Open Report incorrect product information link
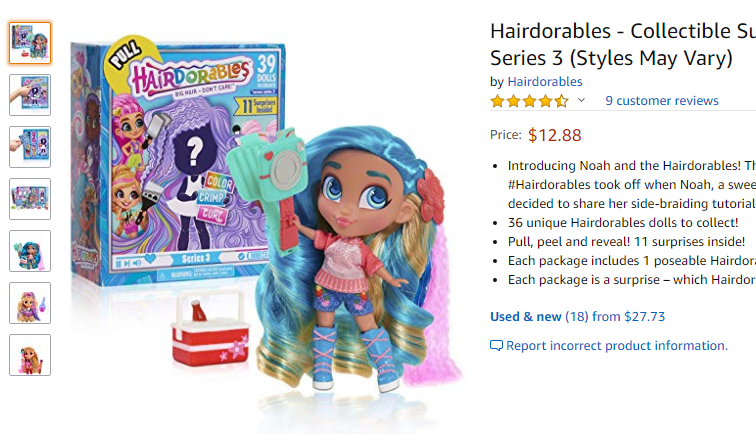 pos(617,346)
